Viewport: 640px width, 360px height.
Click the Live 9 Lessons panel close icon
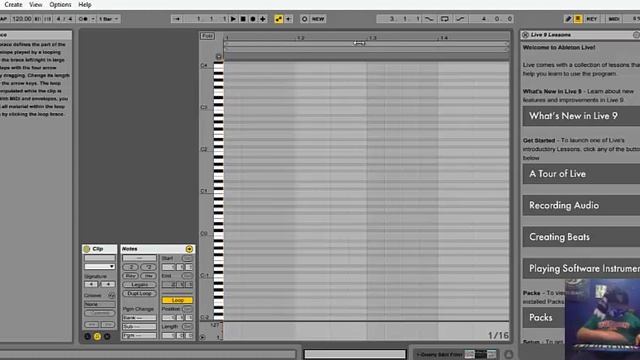(x=526, y=35)
